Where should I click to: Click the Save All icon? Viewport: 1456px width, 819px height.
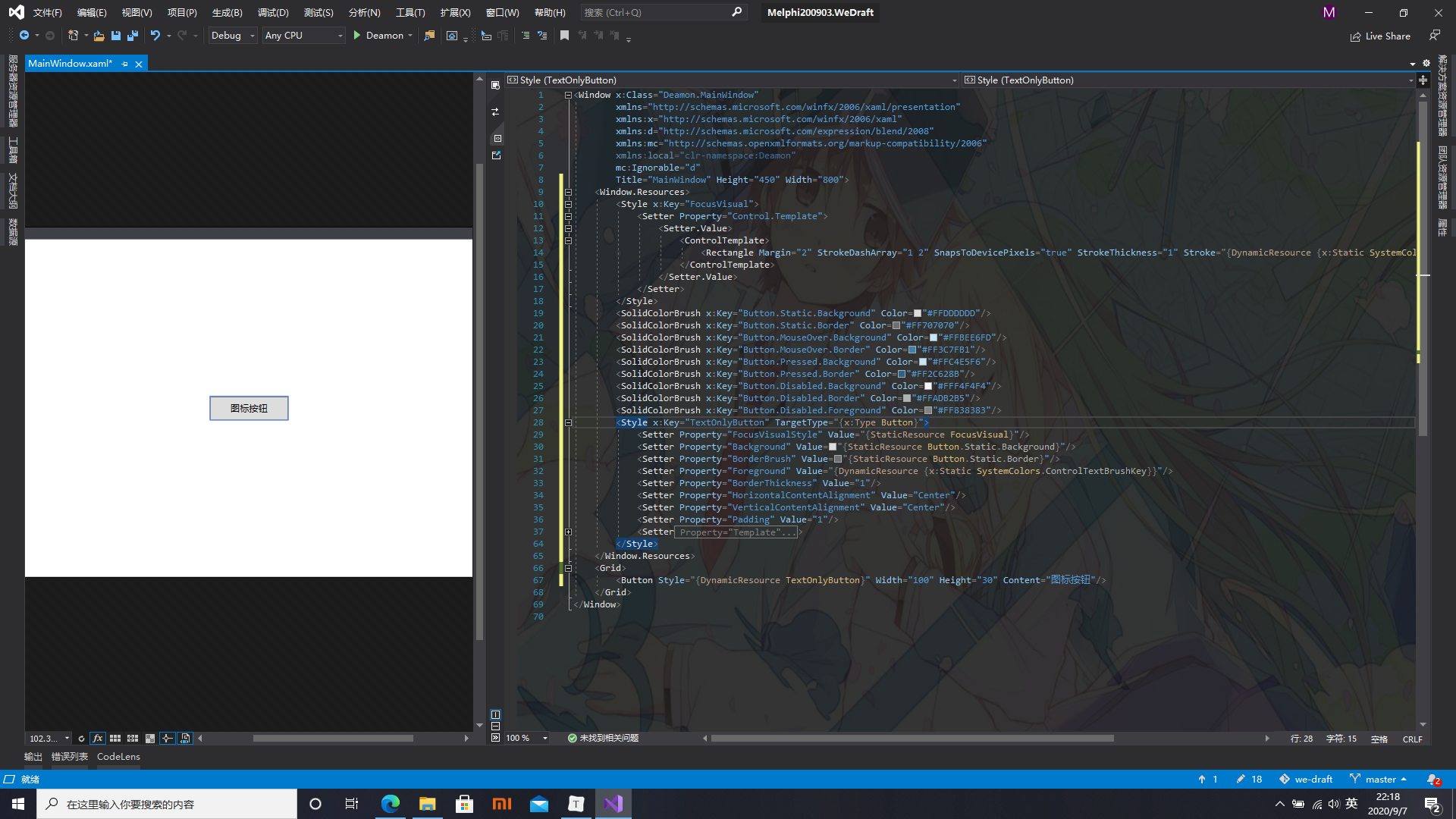pos(132,35)
